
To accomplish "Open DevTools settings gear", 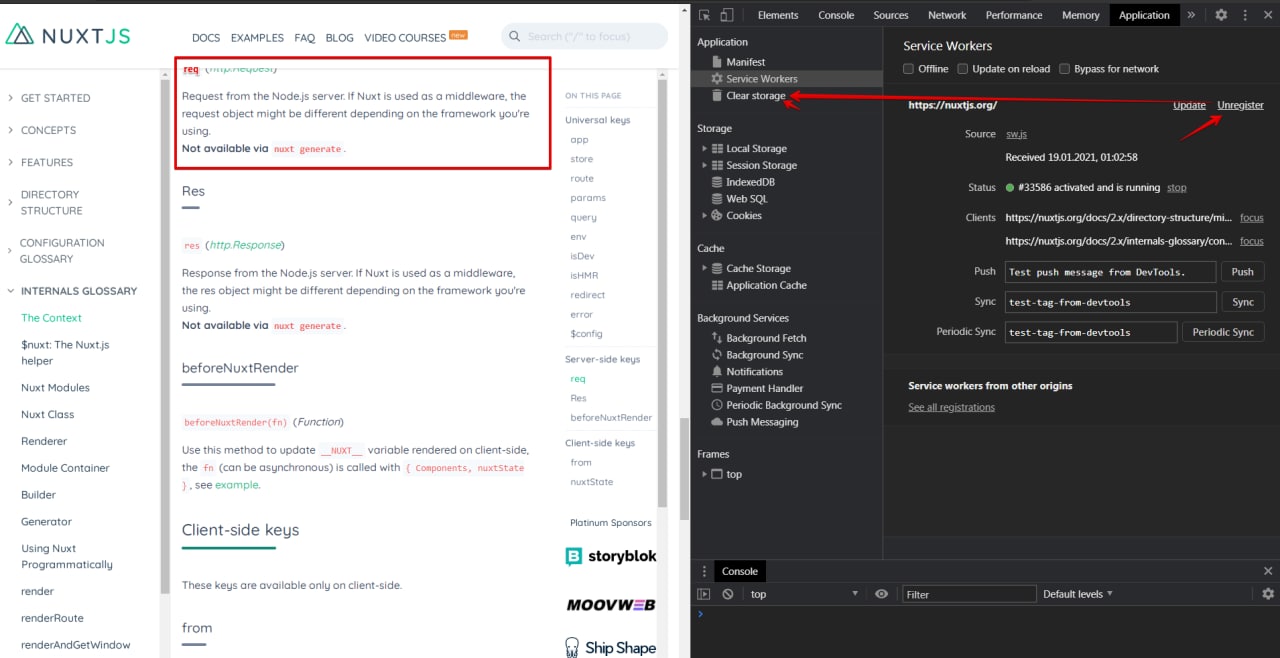I will [1221, 15].
